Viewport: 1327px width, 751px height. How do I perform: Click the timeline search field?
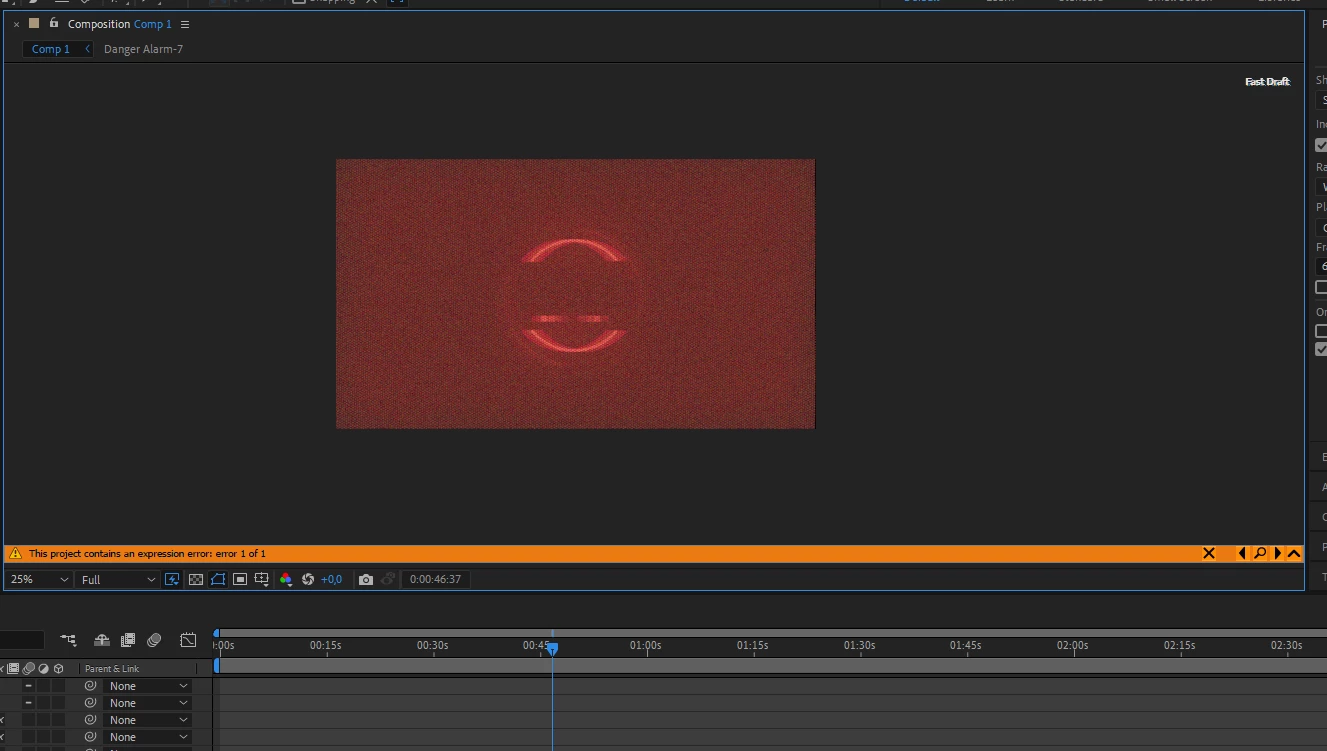point(22,640)
